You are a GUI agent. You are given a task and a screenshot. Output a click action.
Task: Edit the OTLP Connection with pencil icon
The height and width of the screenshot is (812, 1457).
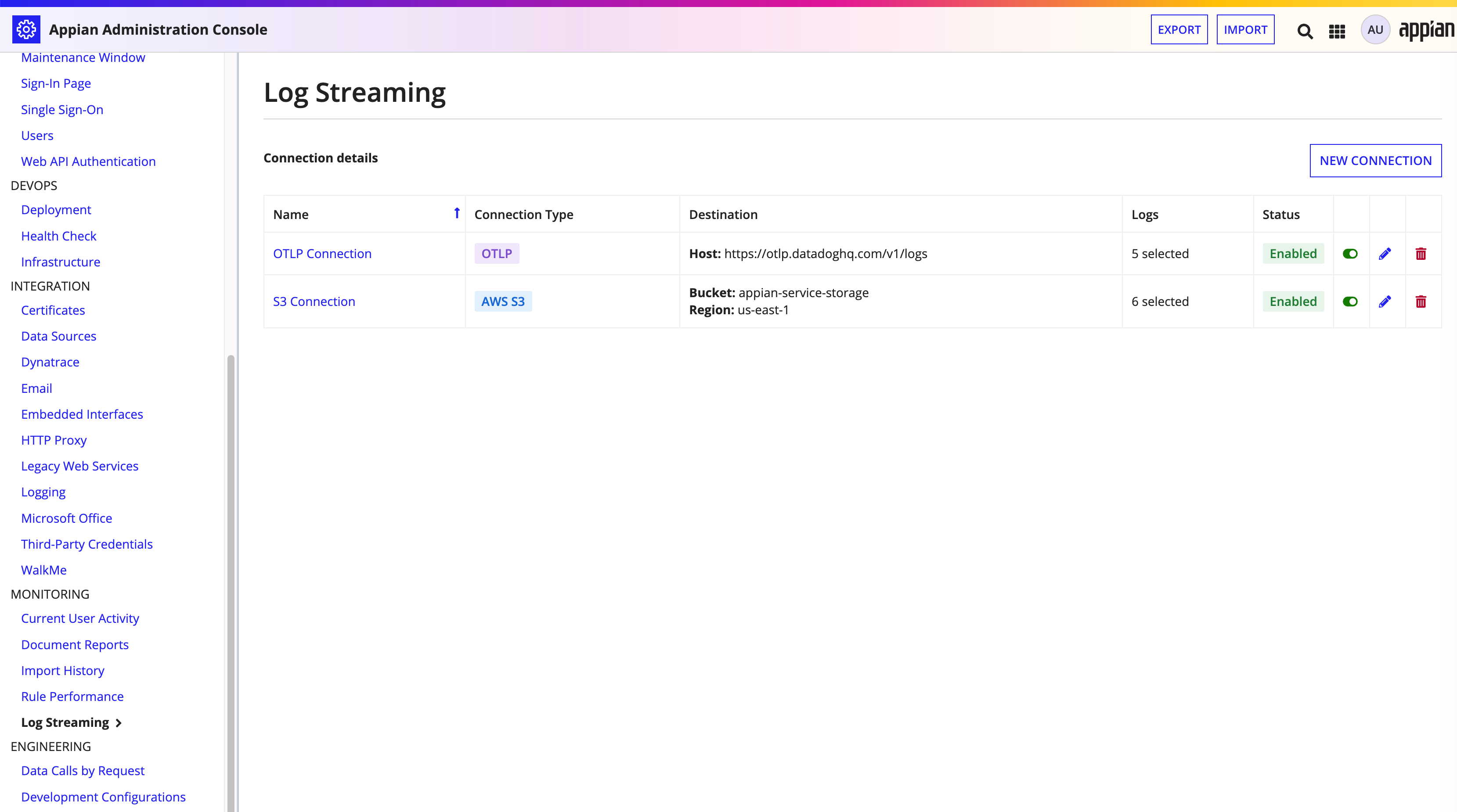click(1385, 254)
